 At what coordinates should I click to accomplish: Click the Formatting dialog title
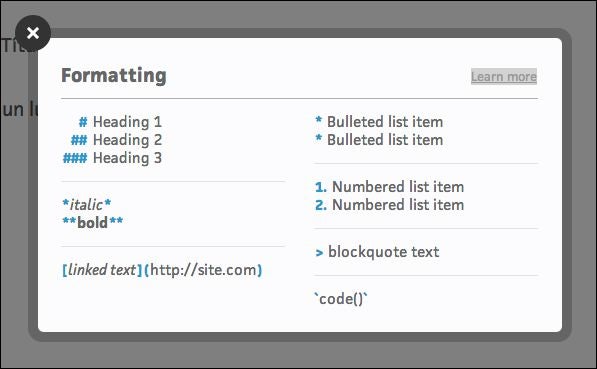(x=114, y=75)
